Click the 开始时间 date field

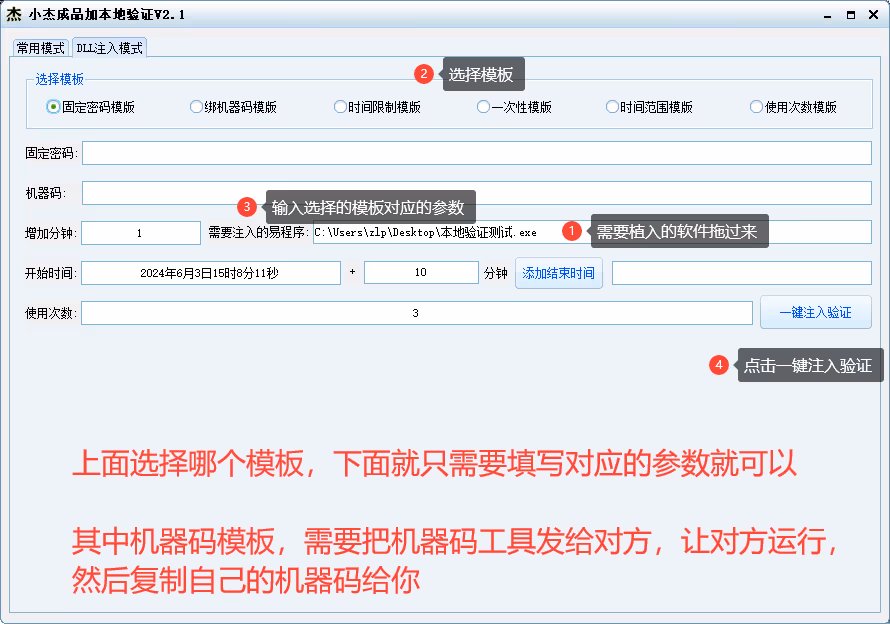pyautogui.click(x=210, y=273)
